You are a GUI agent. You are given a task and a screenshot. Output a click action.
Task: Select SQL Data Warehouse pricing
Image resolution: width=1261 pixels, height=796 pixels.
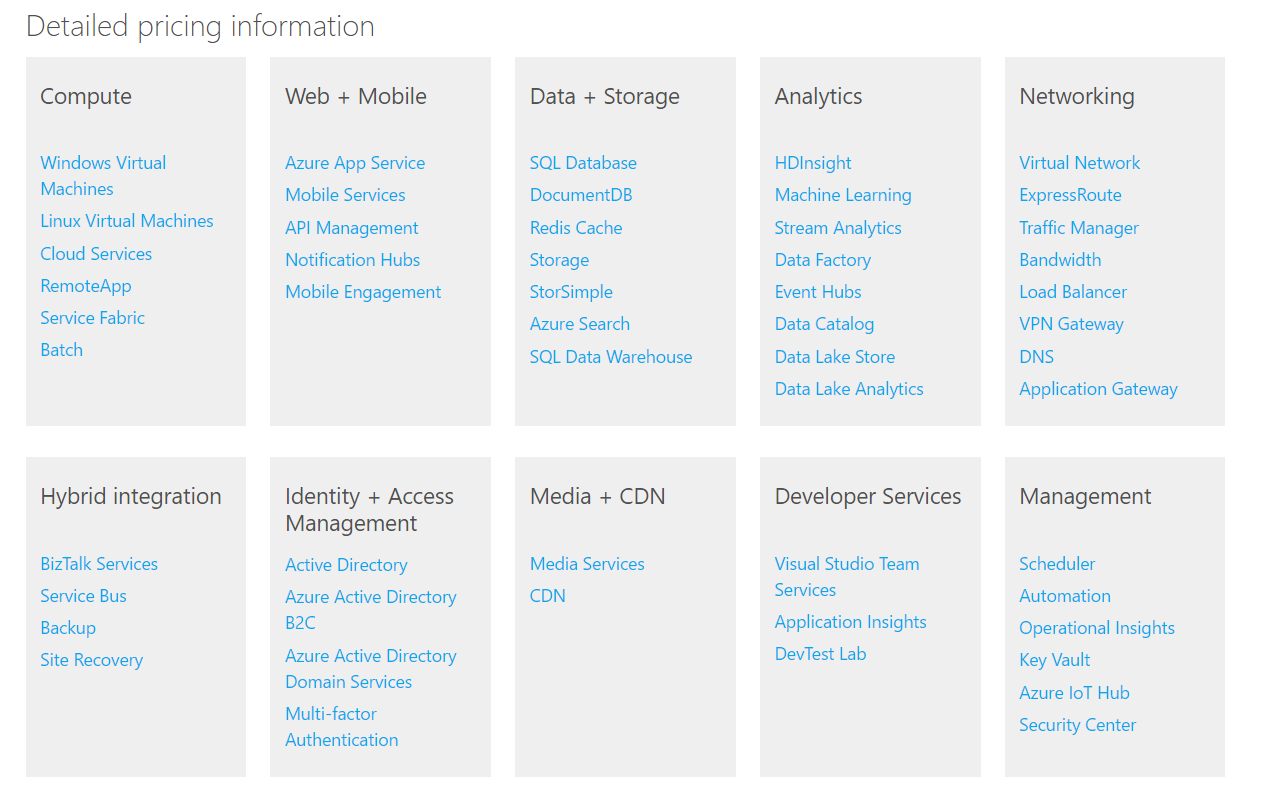point(611,356)
